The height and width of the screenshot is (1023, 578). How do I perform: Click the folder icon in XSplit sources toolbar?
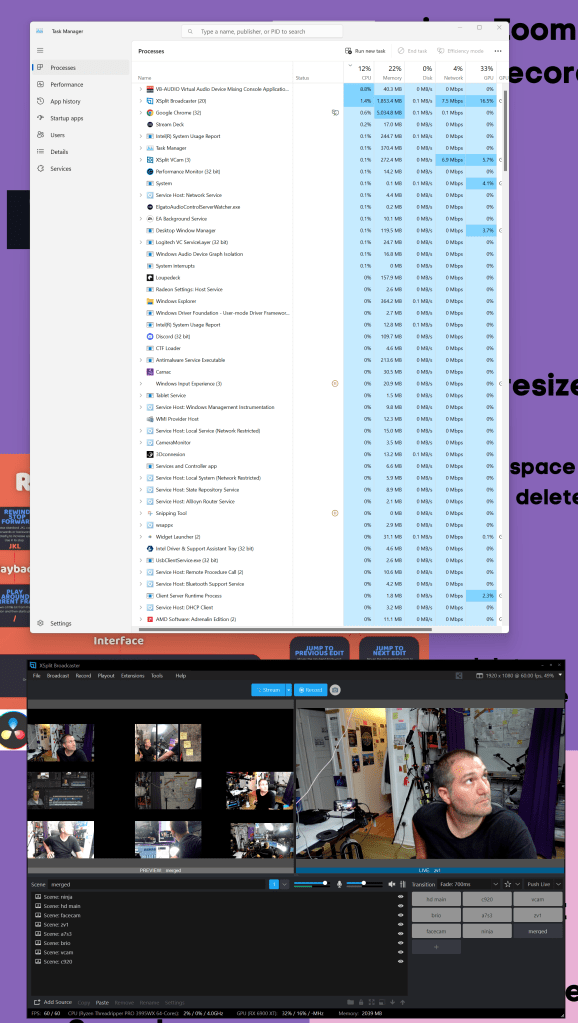click(350, 1002)
